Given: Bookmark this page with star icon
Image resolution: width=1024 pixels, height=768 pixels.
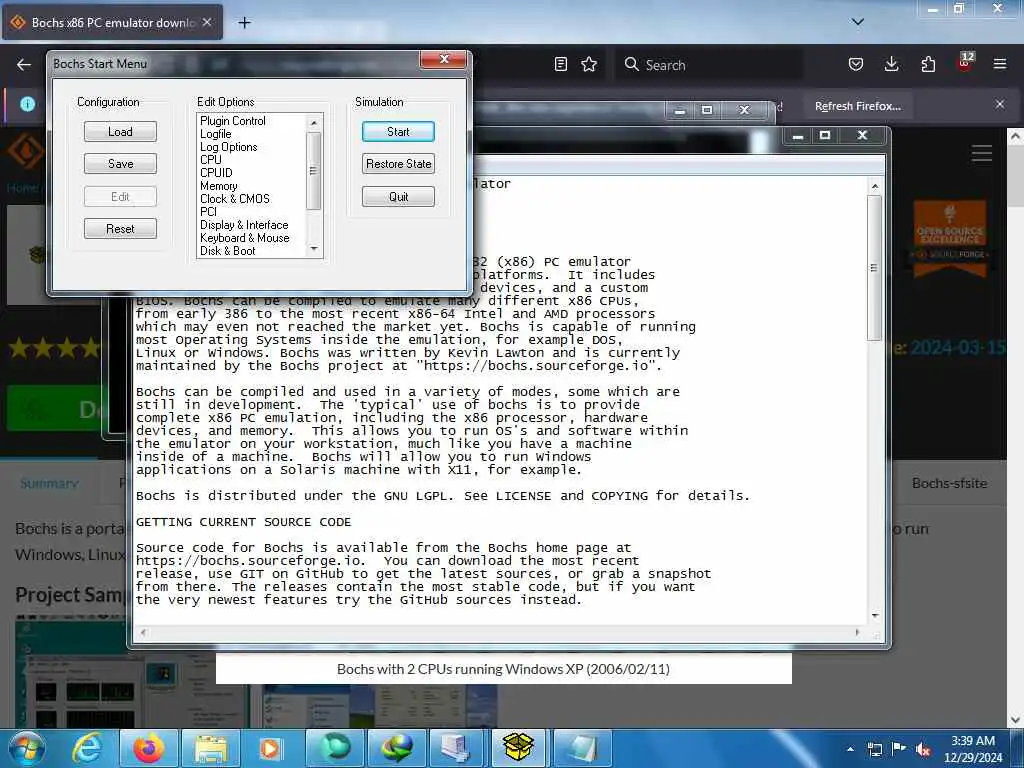Looking at the screenshot, I should coord(589,64).
